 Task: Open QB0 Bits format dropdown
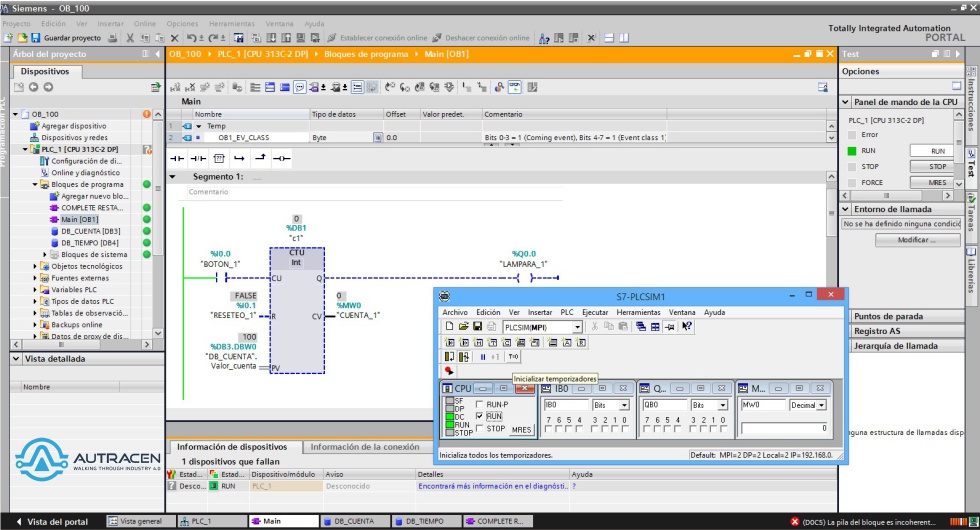(x=722, y=405)
